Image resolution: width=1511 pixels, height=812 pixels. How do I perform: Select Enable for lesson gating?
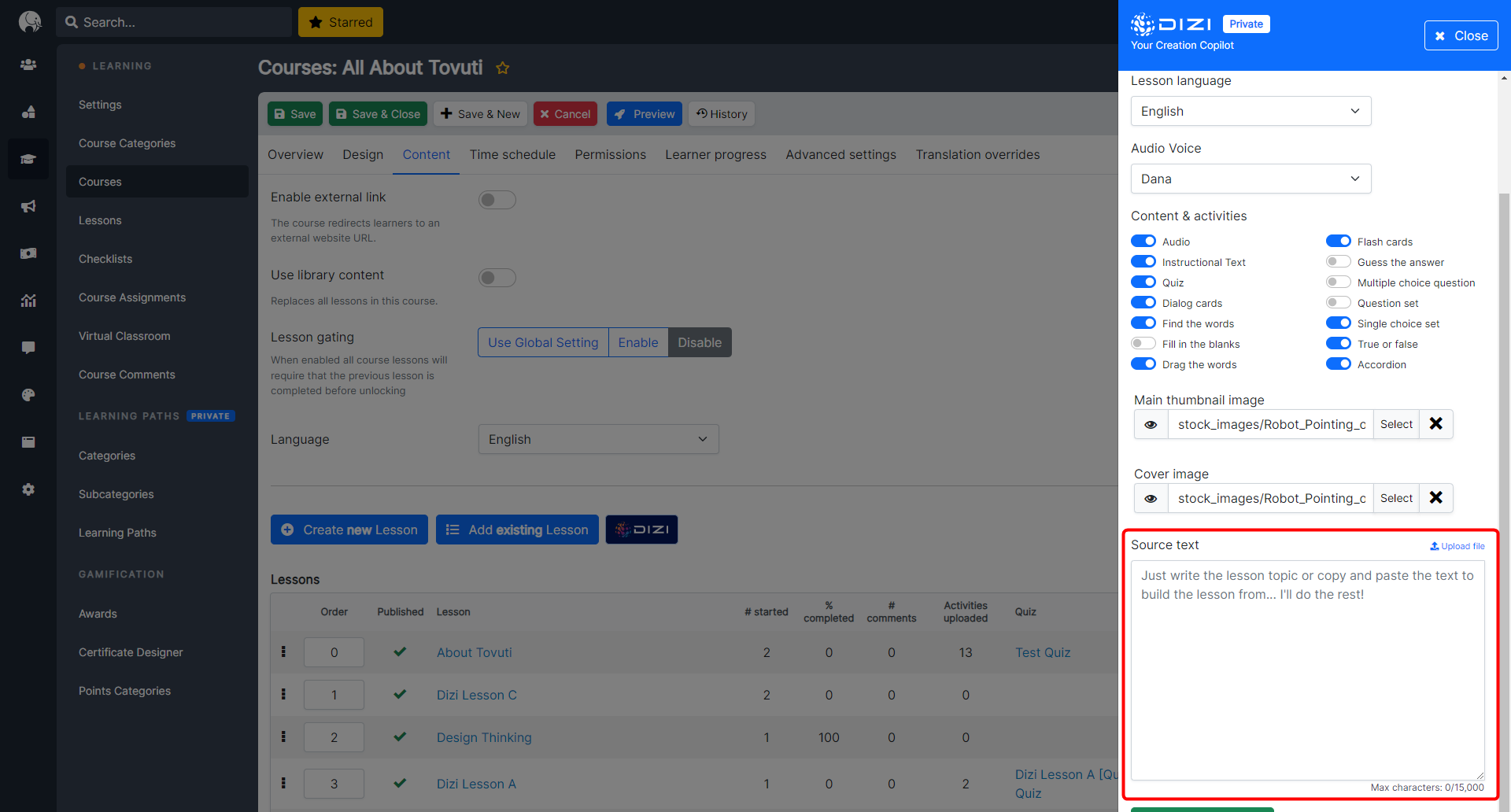tap(638, 342)
